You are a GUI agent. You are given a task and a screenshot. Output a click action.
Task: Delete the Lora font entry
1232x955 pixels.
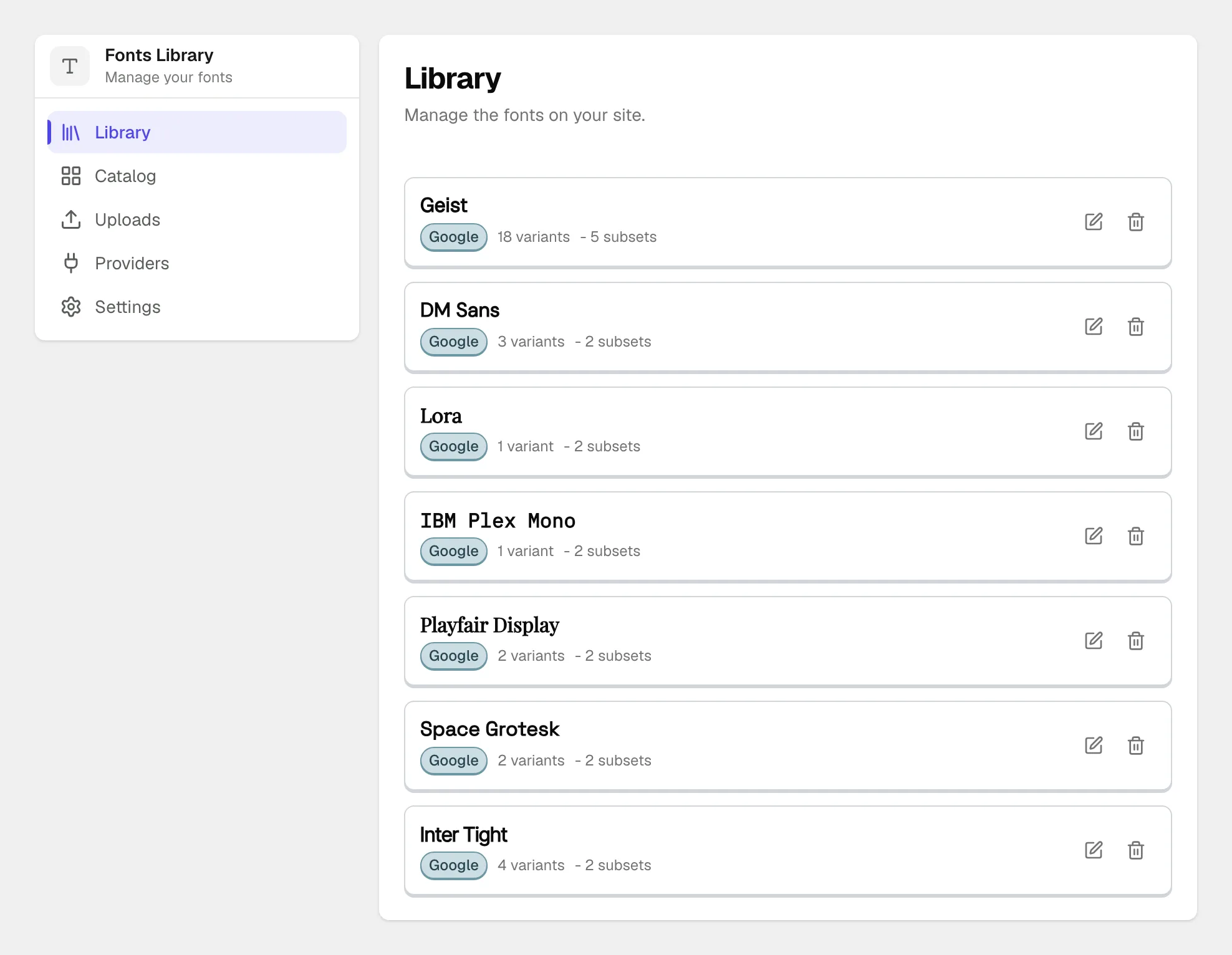tap(1136, 431)
